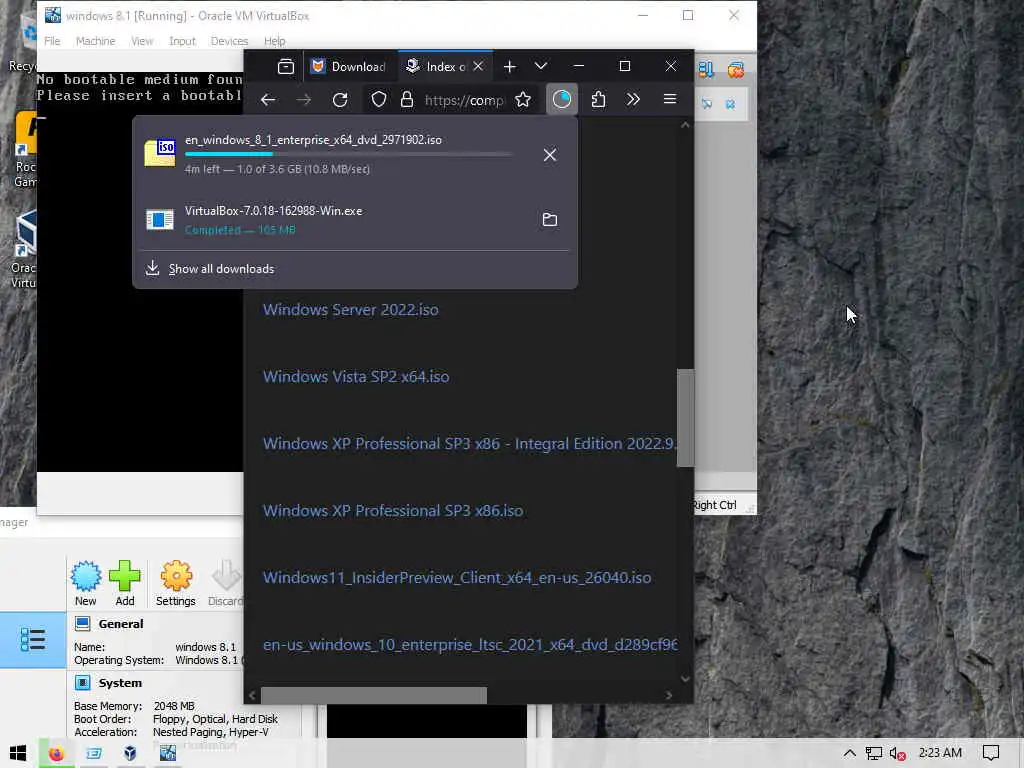Go back in Firefox

[268, 100]
